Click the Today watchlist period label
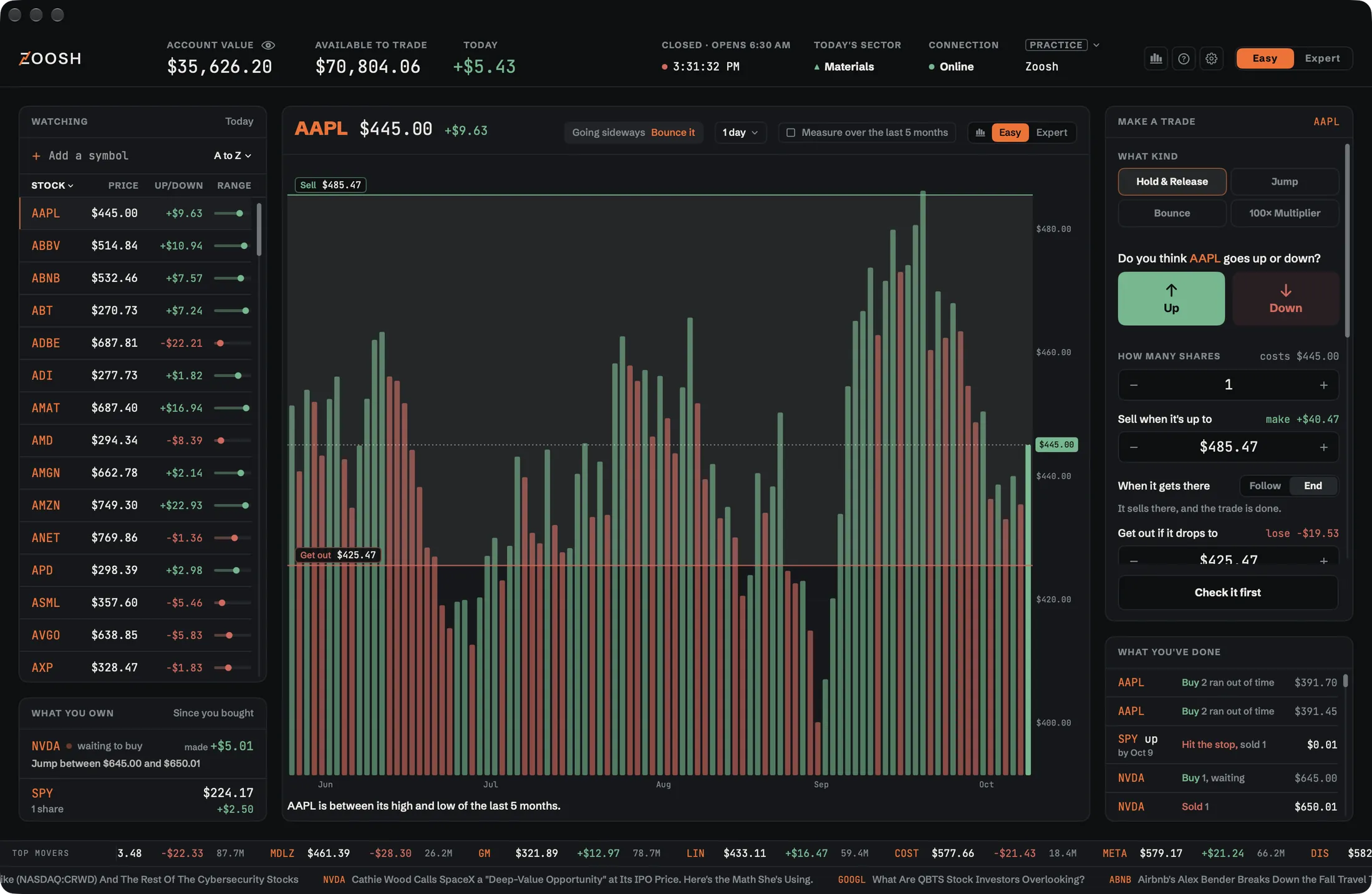The image size is (1372, 894). (x=239, y=122)
